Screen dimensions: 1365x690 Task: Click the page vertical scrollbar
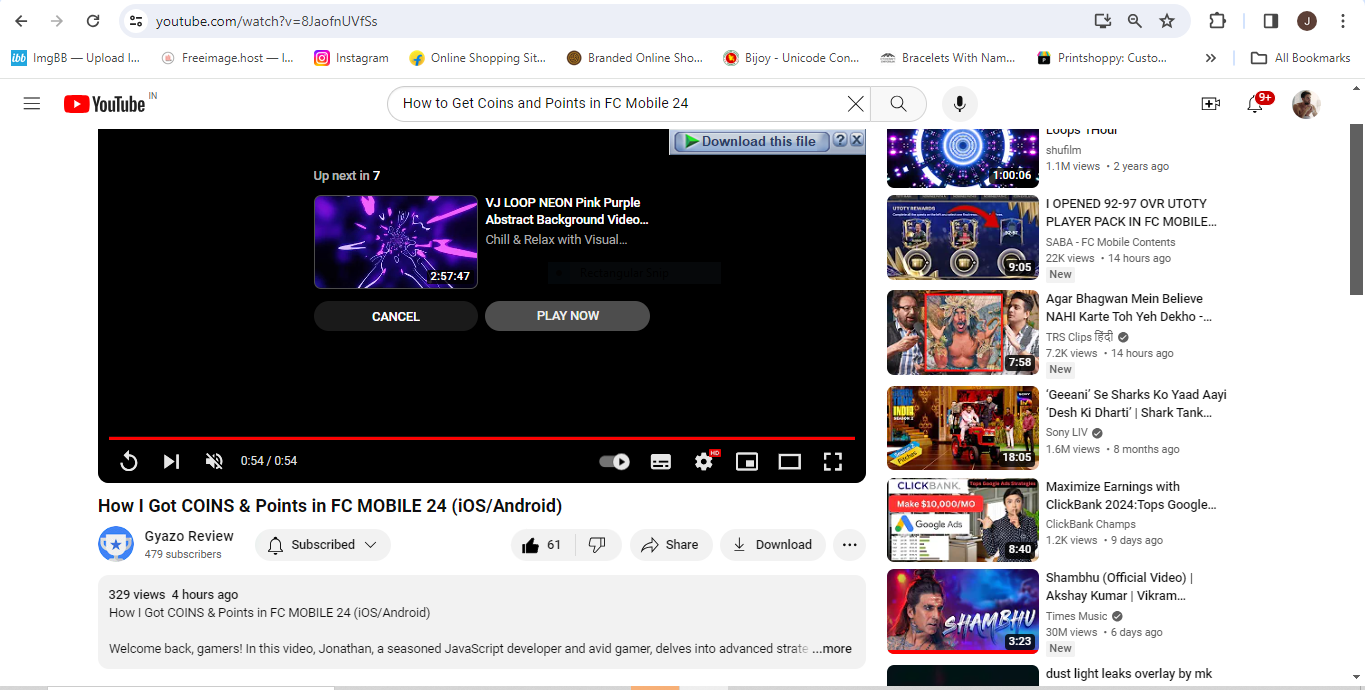click(x=1356, y=210)
